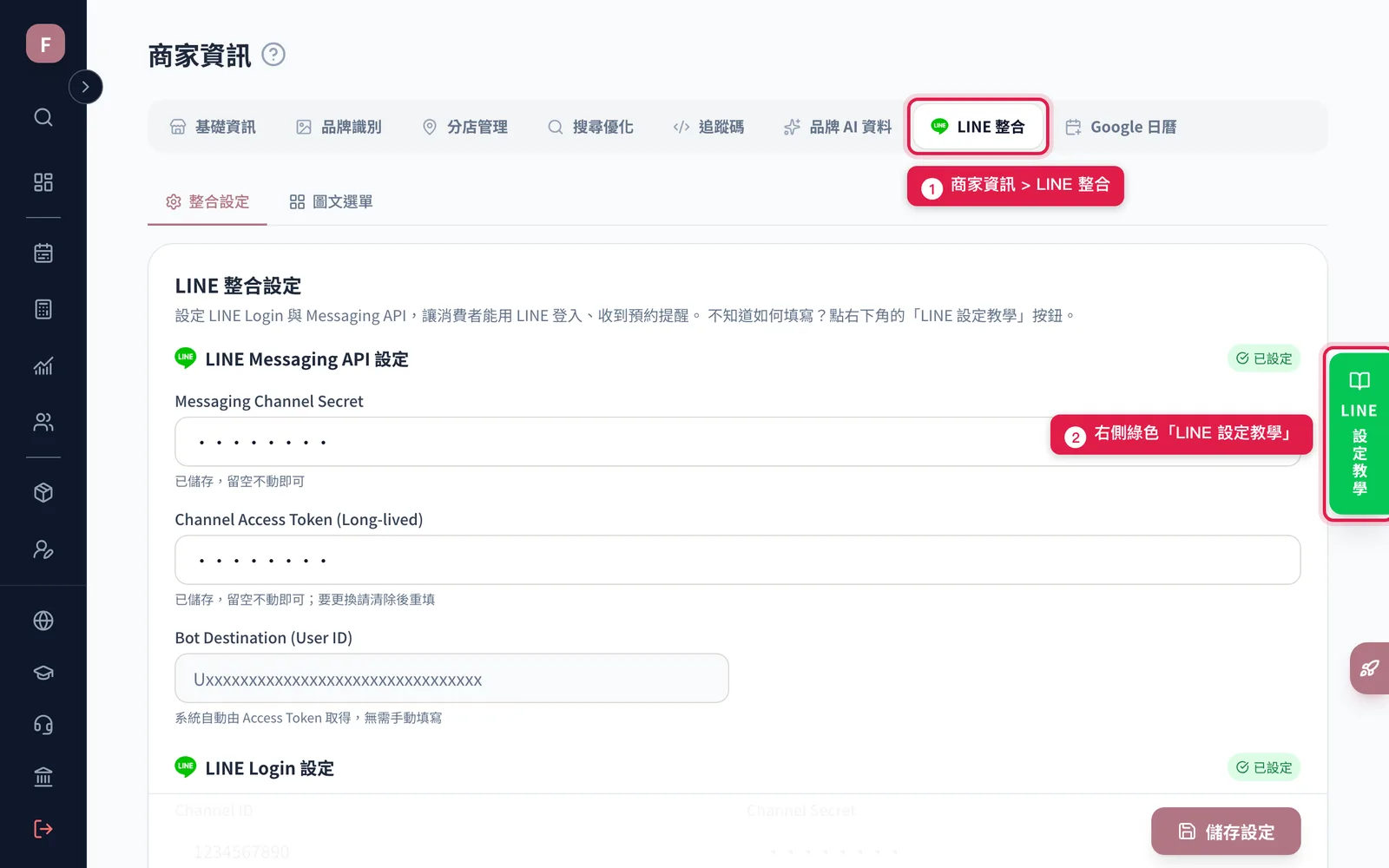The image size is (1389, 868).
Task: Click the 儲存設定 save button
Action: (x=1226, y=832)
